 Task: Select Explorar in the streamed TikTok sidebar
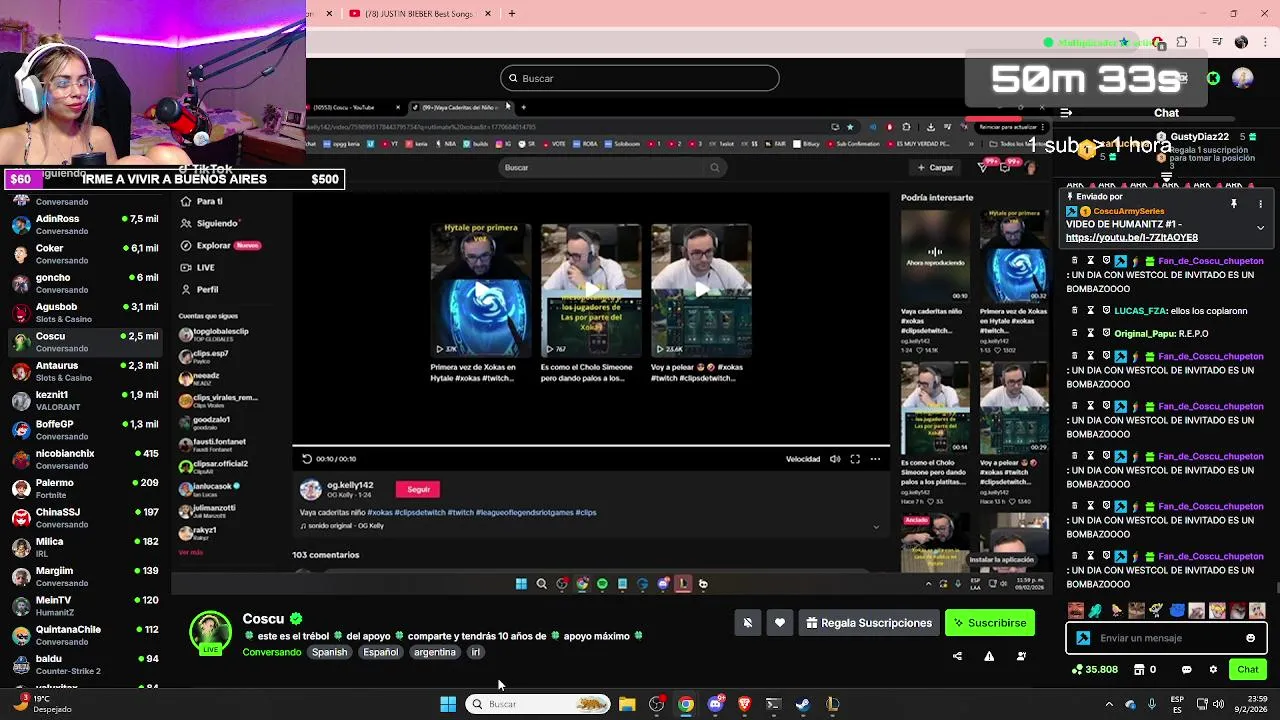click(220, 245)
